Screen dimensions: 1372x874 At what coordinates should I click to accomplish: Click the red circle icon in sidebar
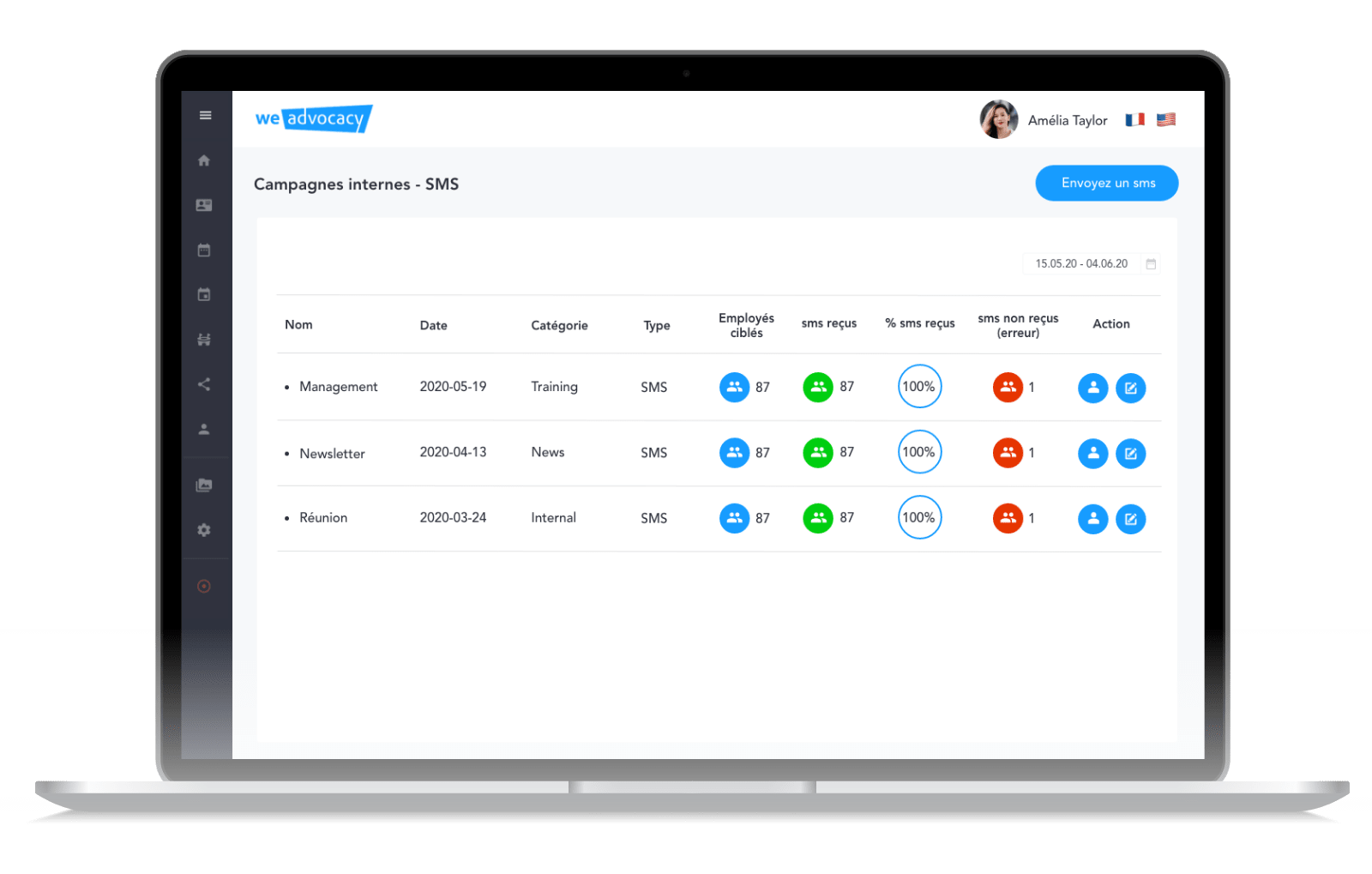click(x=204, y=587)
